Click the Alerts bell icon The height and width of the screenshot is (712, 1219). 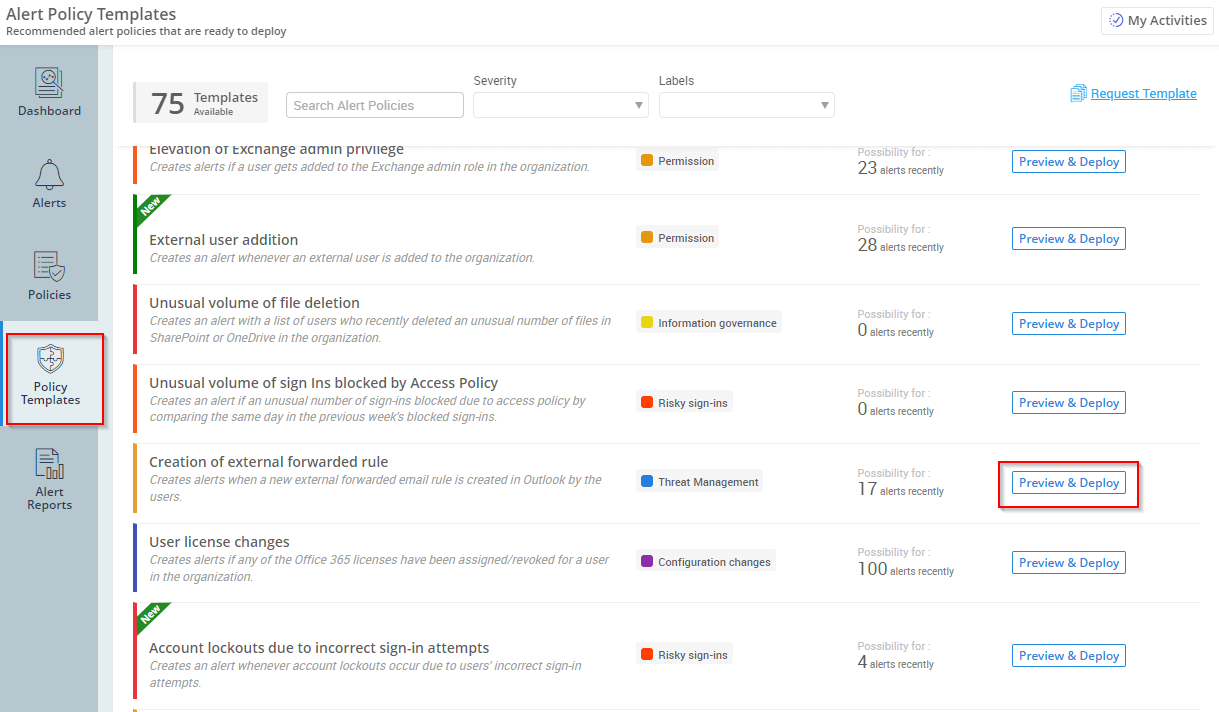(x=49, y=174)
